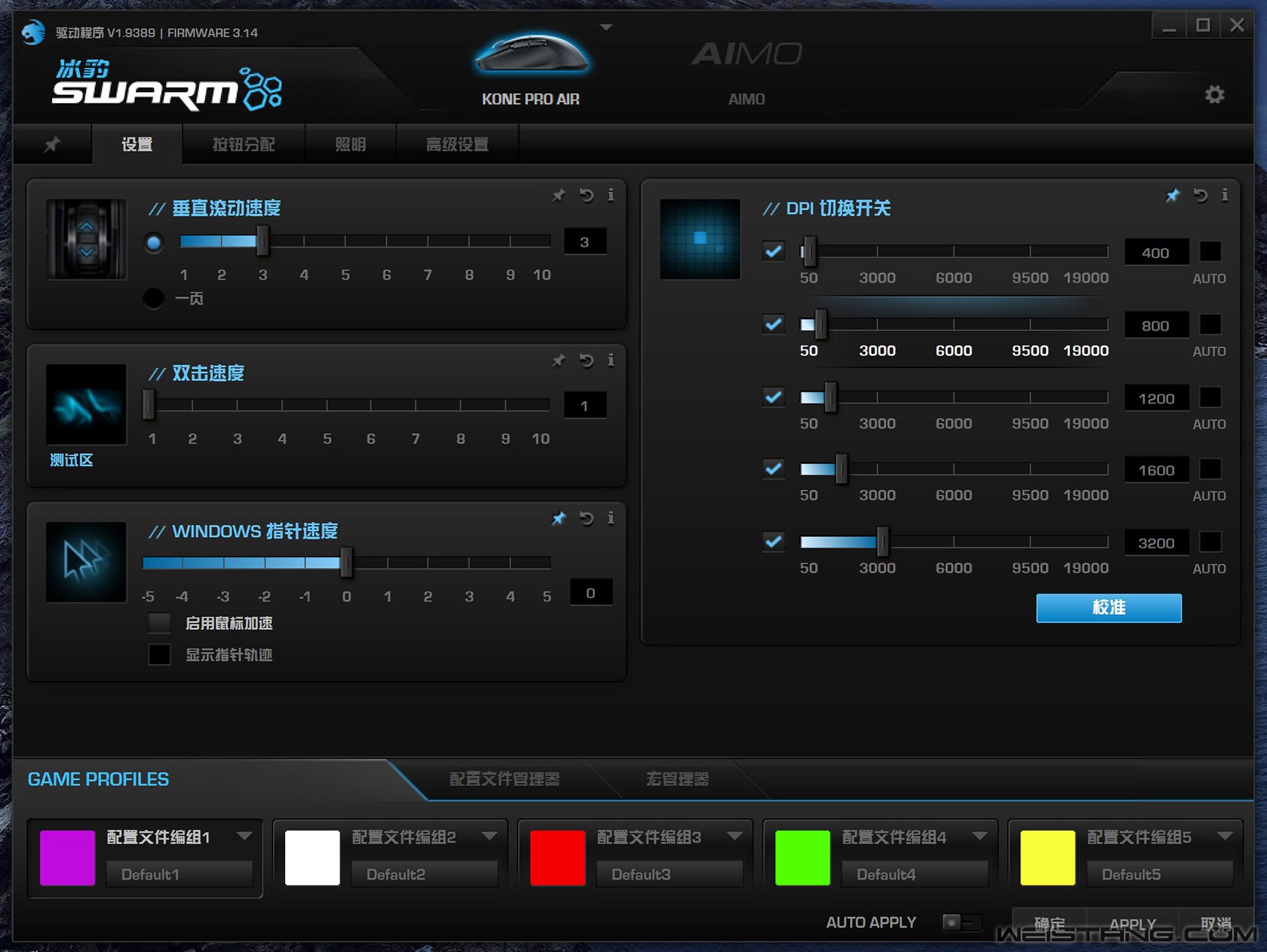Viewport: 1267px width, 952px height.
Task: Click the pin icon in the tab bar
Action: (52, 144)
